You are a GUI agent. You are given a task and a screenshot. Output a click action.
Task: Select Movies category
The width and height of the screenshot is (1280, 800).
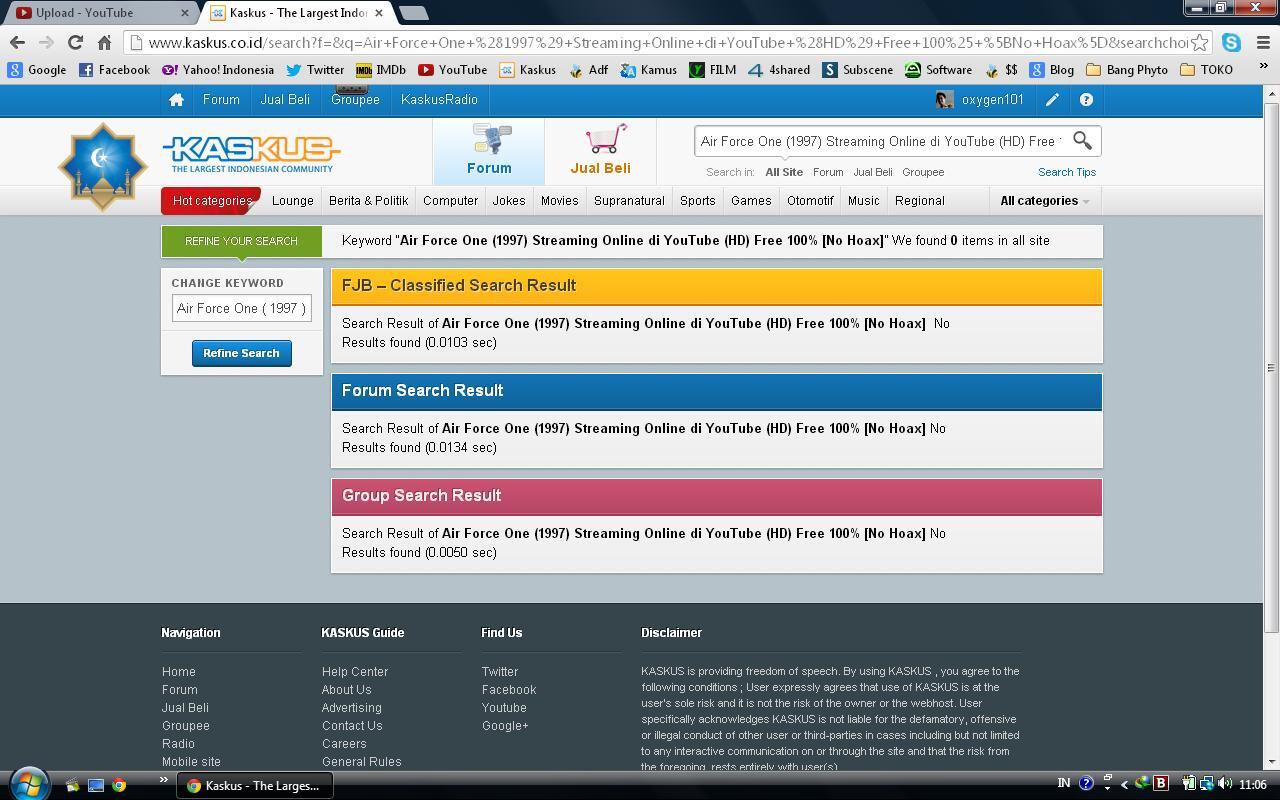tap(559, 200)
